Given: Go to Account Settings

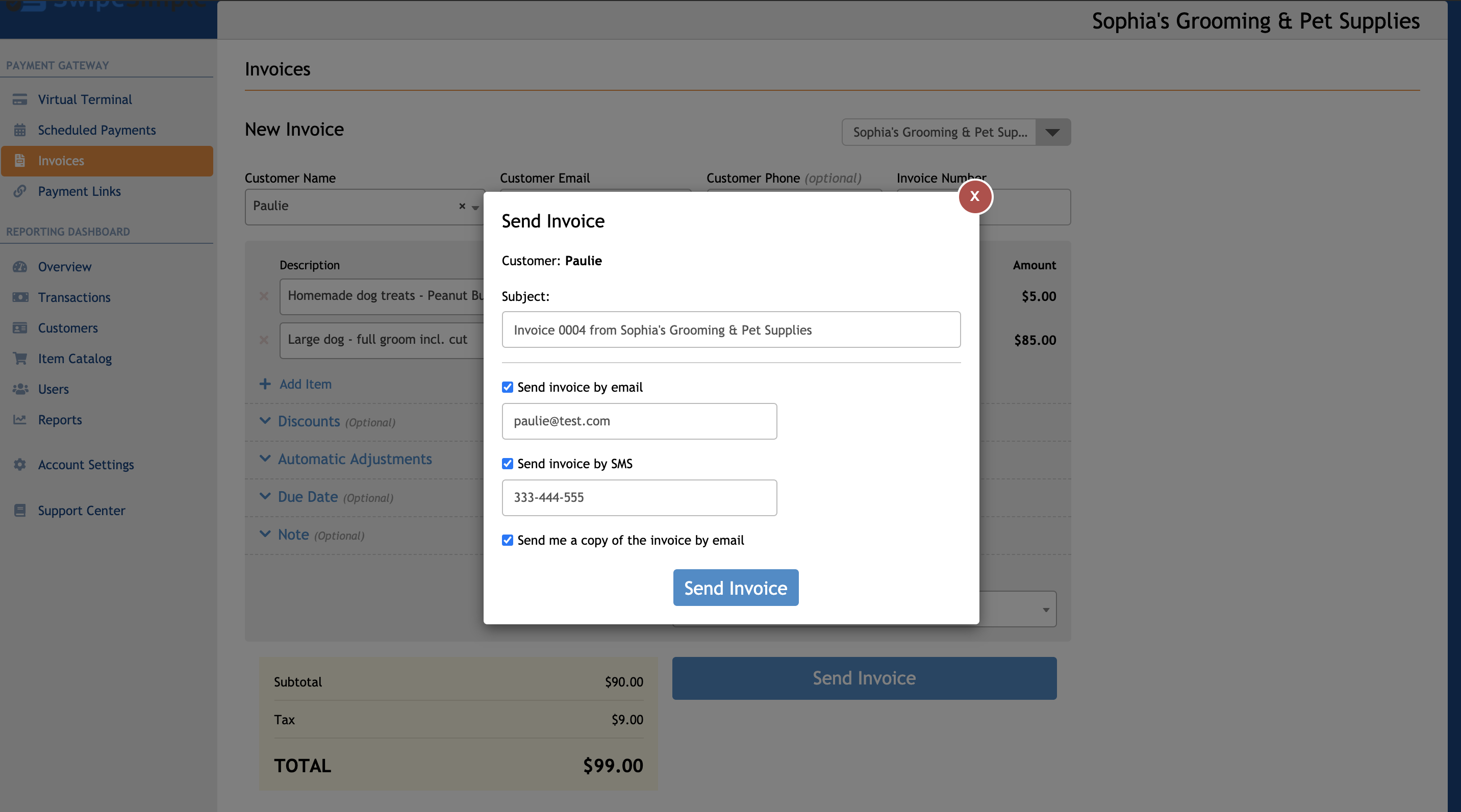Looking at the screenshot, I should [x=86, y=465].
